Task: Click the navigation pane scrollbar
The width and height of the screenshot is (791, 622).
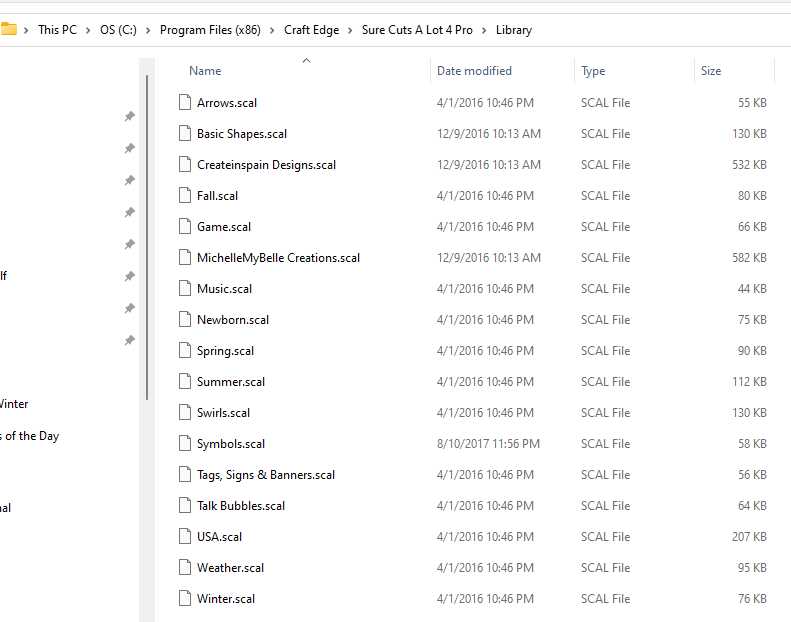Action: click(x=147, y=237)
